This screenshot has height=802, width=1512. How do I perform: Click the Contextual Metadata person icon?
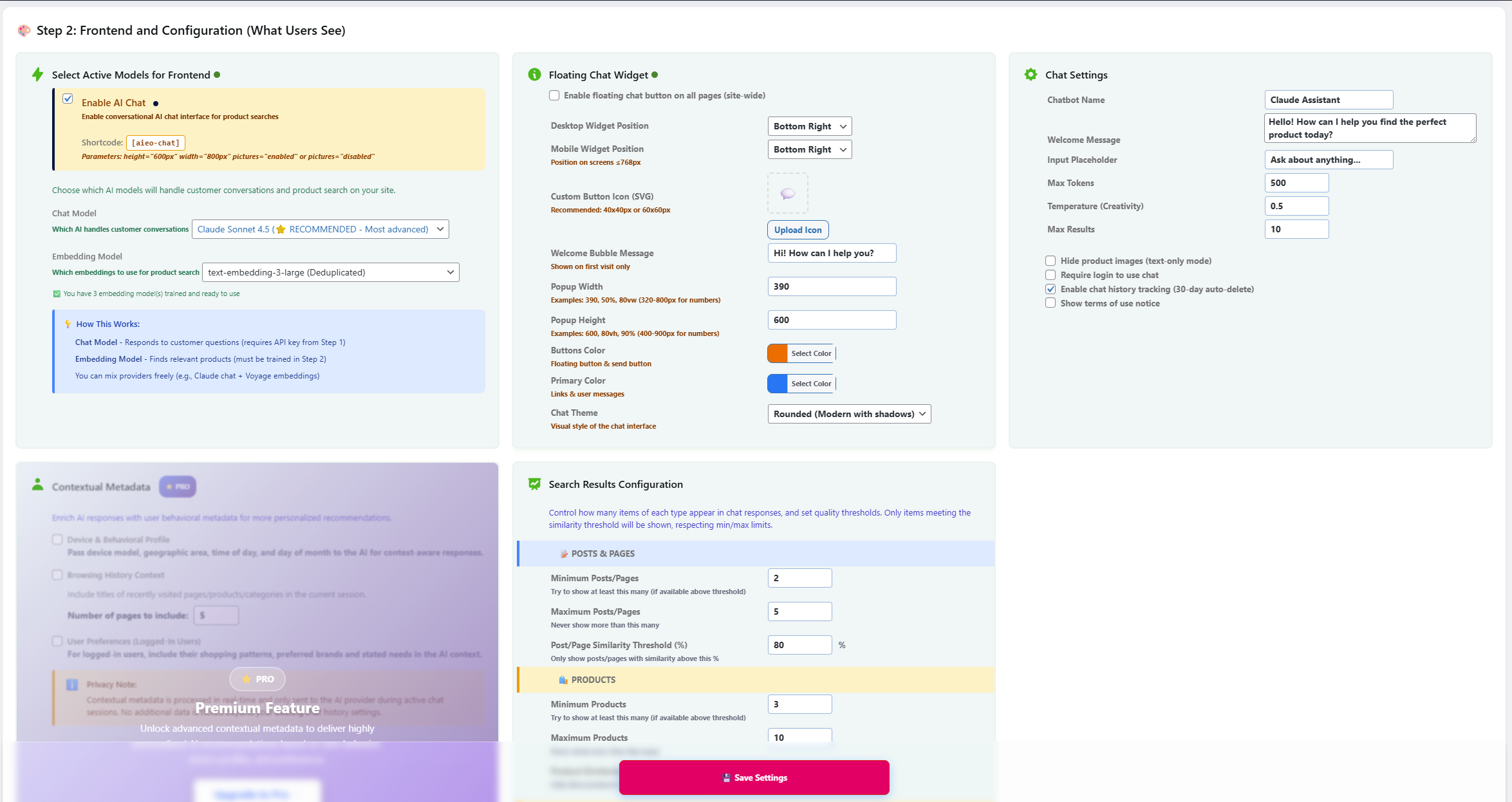(x=37, y=485)
